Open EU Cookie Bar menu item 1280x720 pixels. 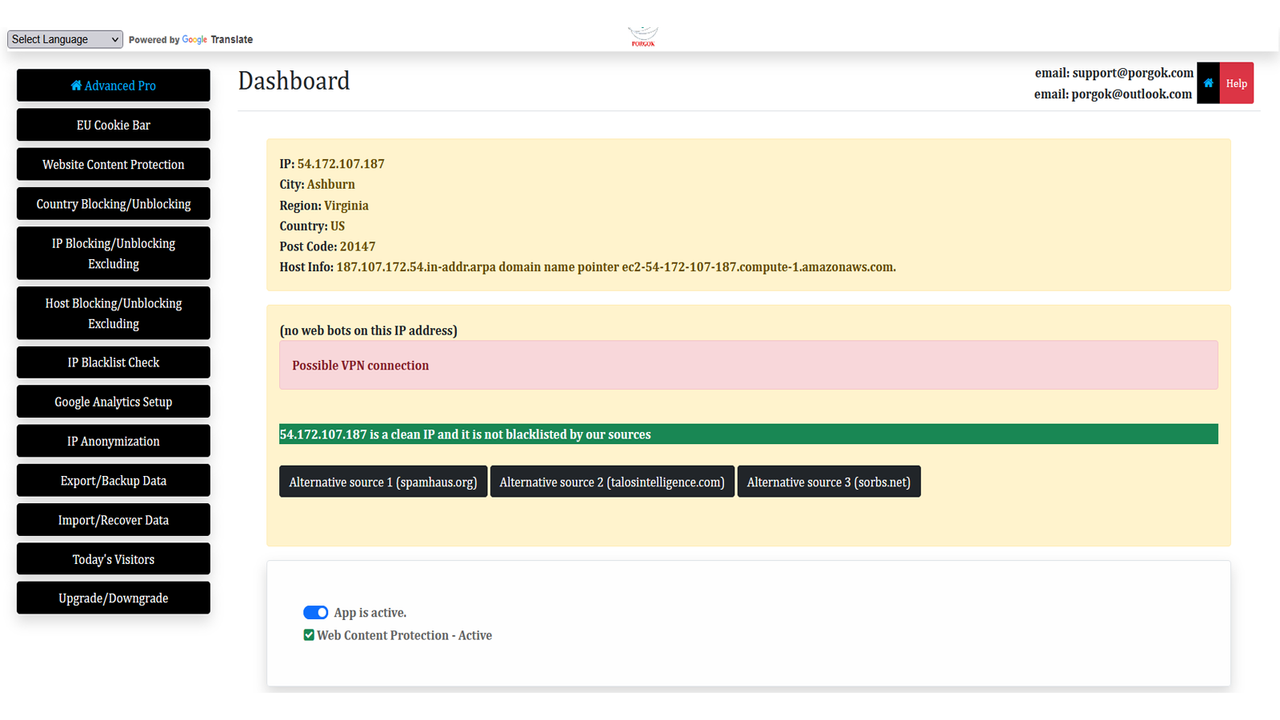[113, 125]
